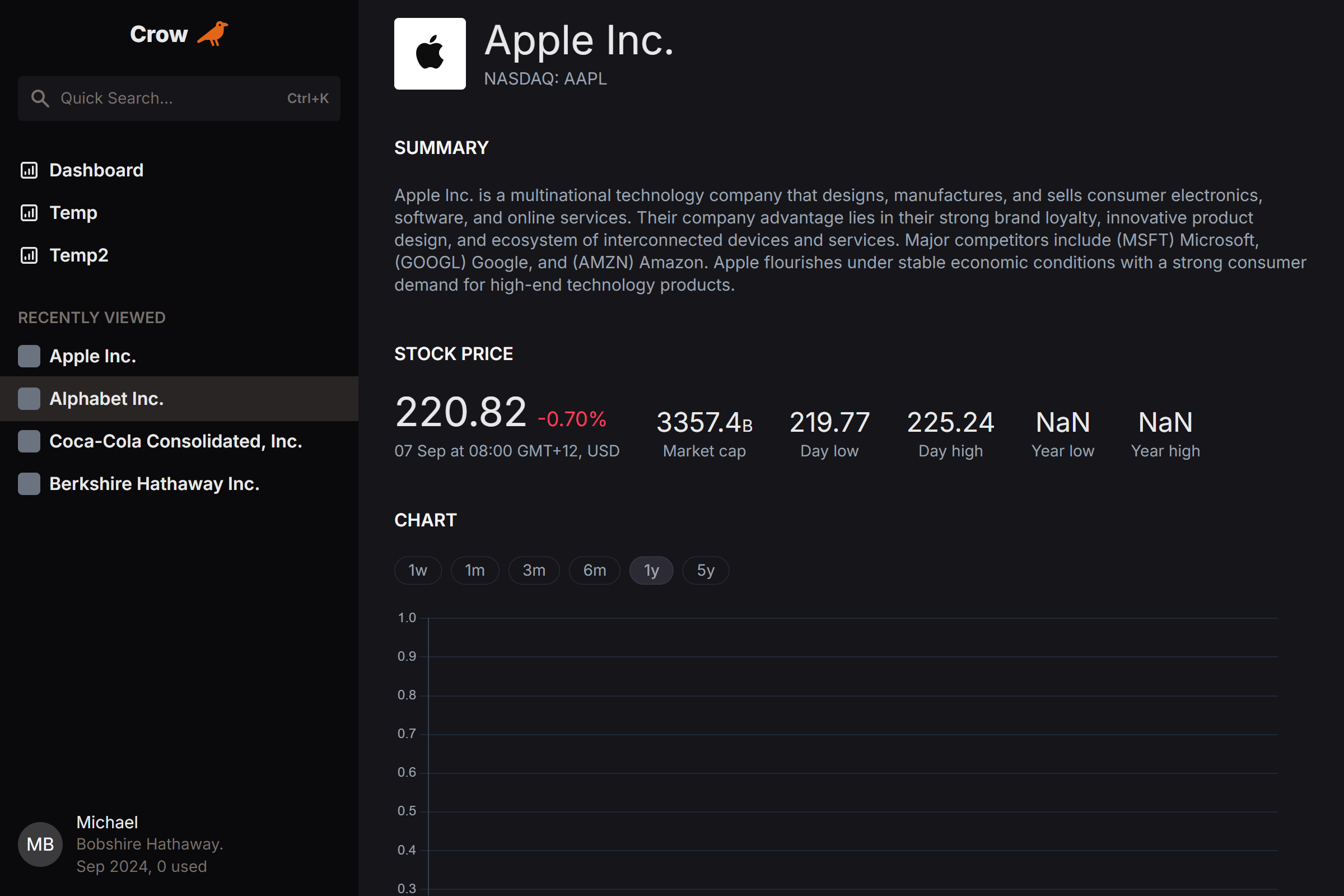Click the search magnifier icon

pyautogui.click(x=39, y=99)
